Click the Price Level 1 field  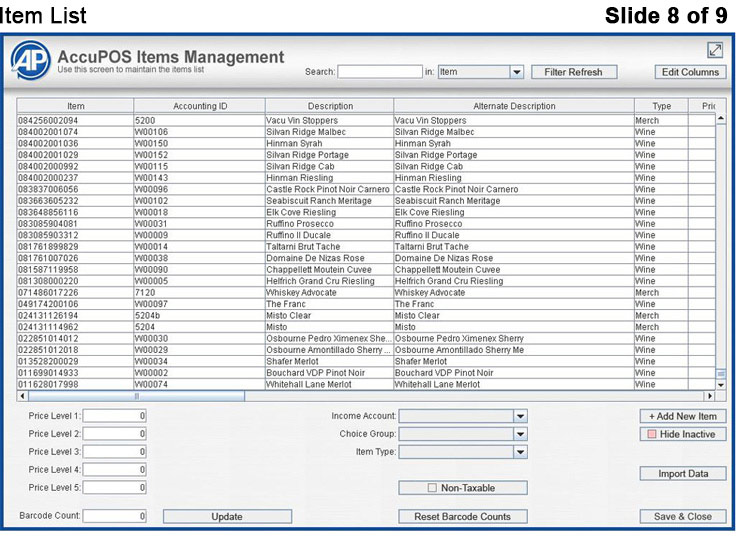point(115,416)
